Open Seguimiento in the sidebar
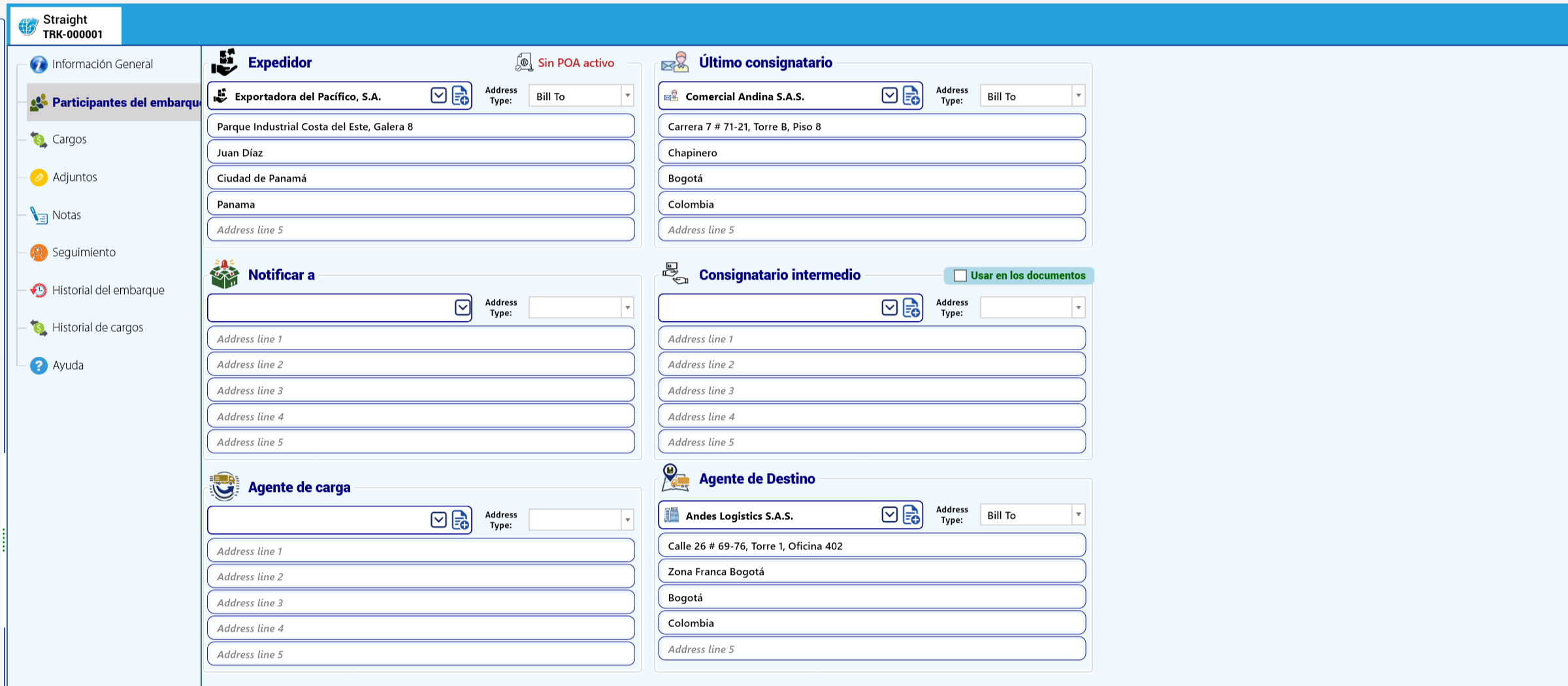The width and height of the screenshot is (1568, 686). click(x=84, y=252)
